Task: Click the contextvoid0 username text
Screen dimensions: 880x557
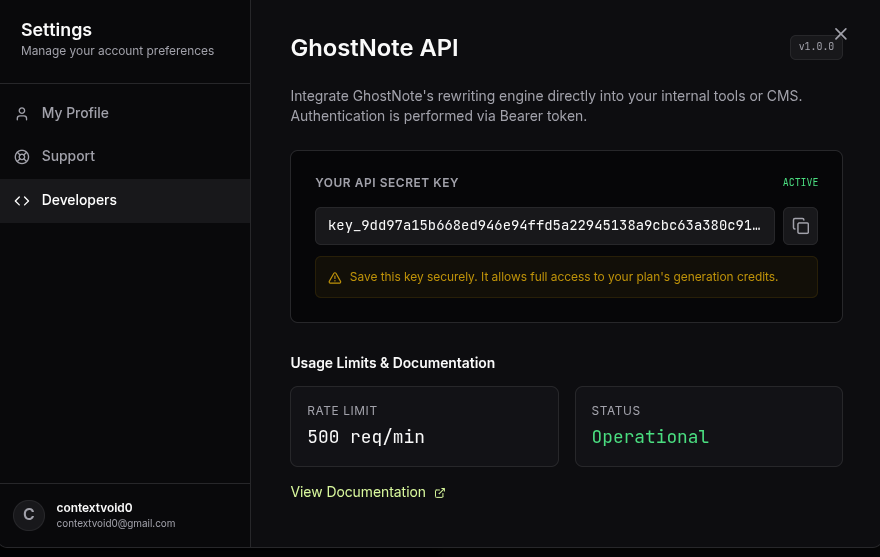Action: click(94, 508)
